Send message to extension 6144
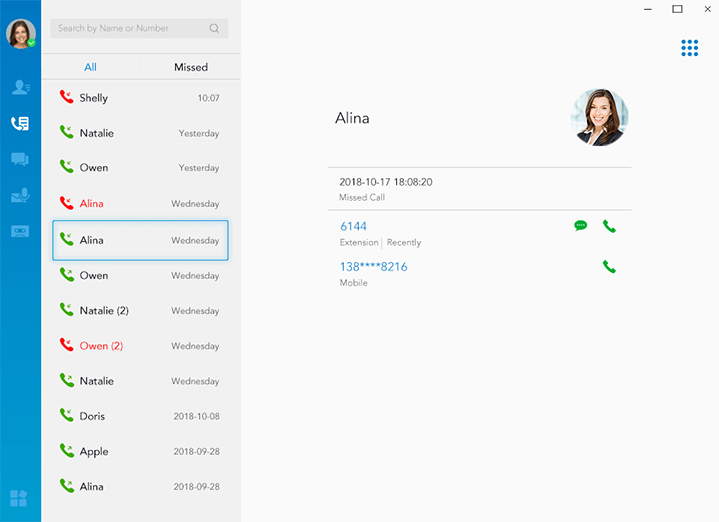 coord(581,226)
